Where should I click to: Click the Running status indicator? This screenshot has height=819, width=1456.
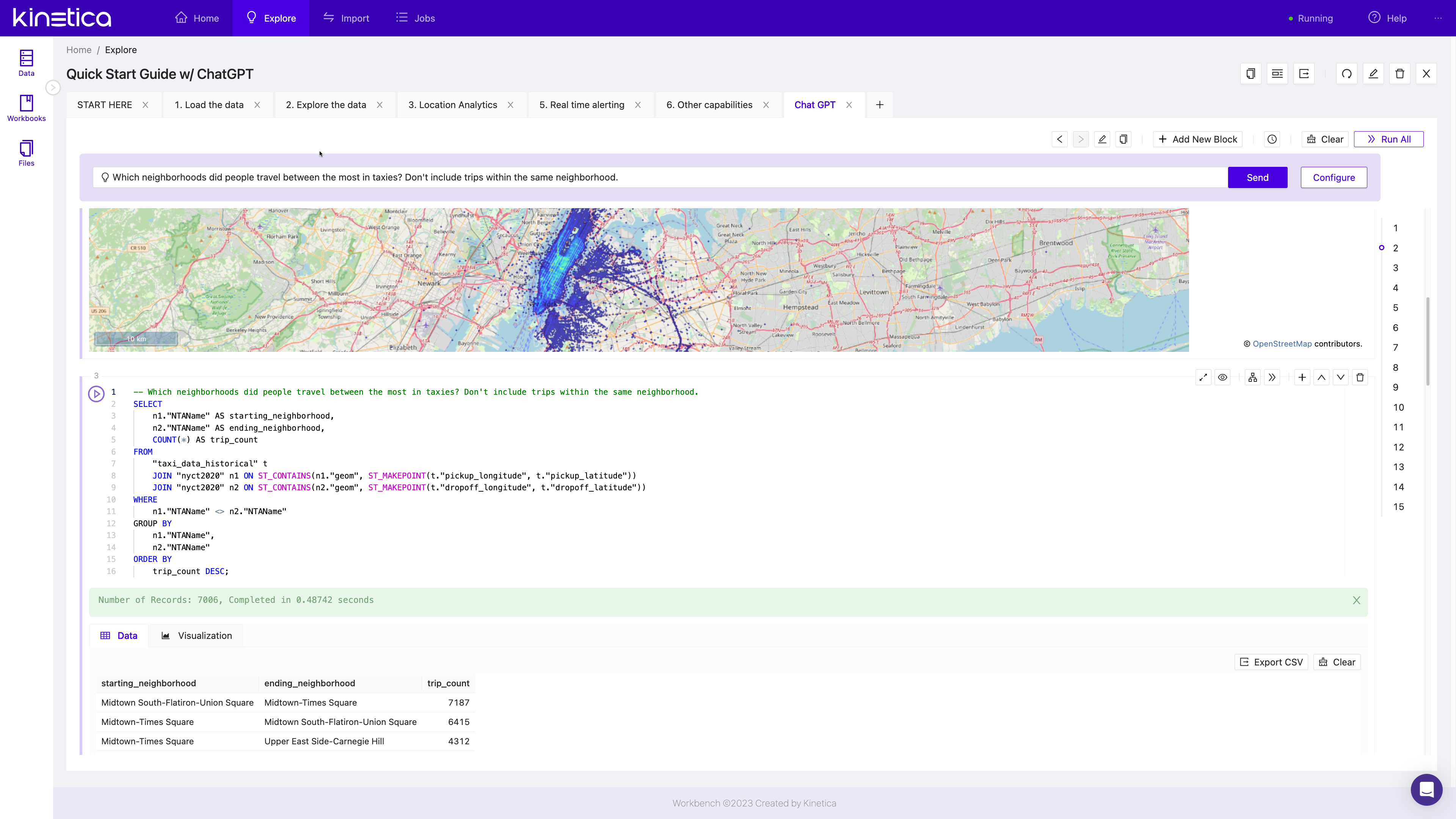(1311, 18)
